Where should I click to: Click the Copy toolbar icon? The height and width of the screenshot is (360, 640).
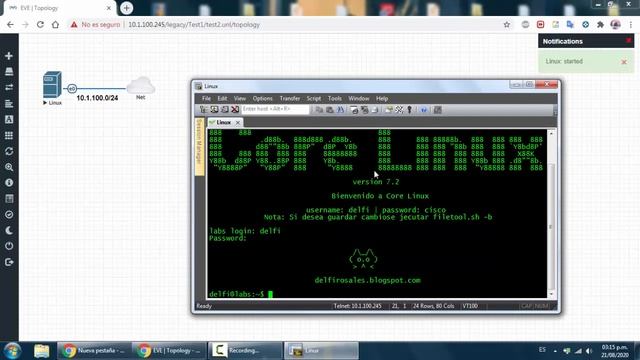pyautogui.click(x=319, y=109)
